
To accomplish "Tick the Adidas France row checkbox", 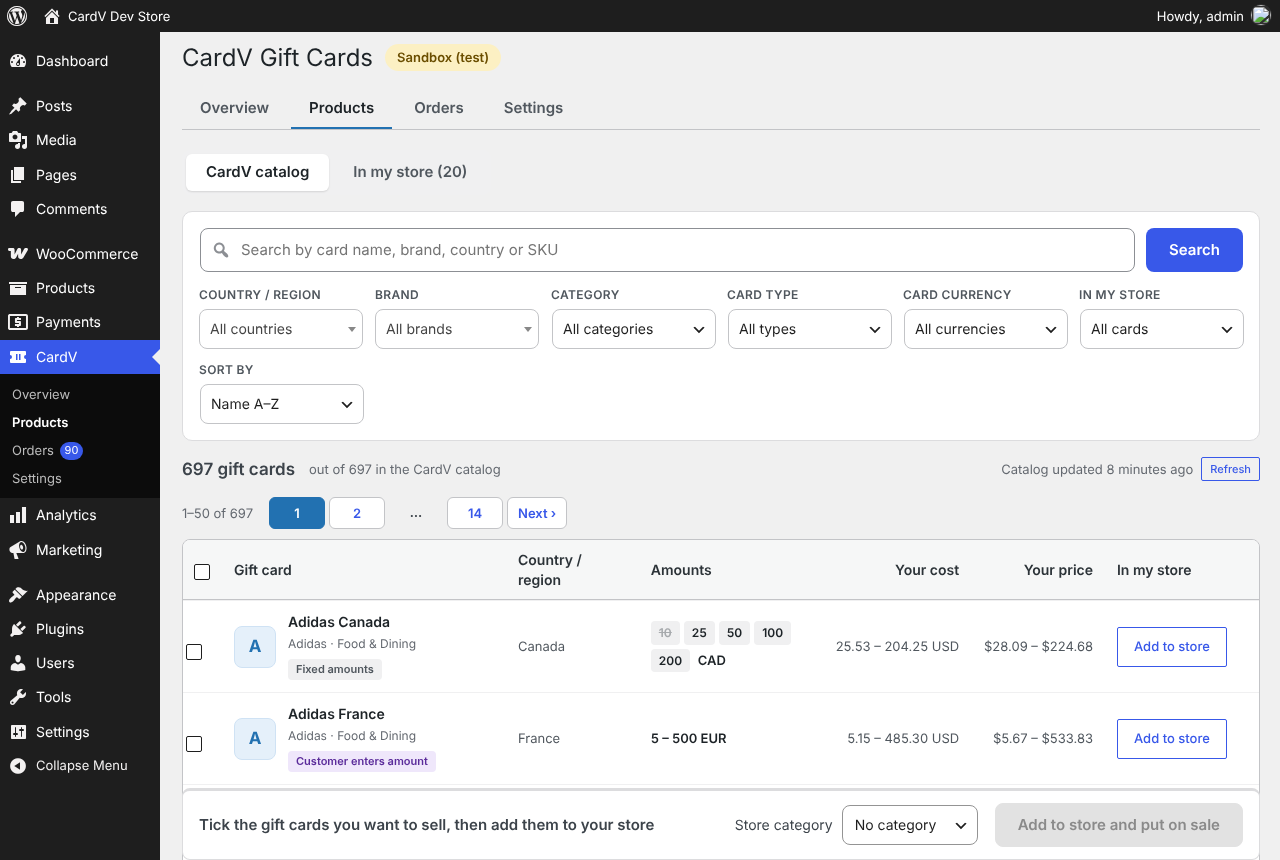I will point(194,744).
